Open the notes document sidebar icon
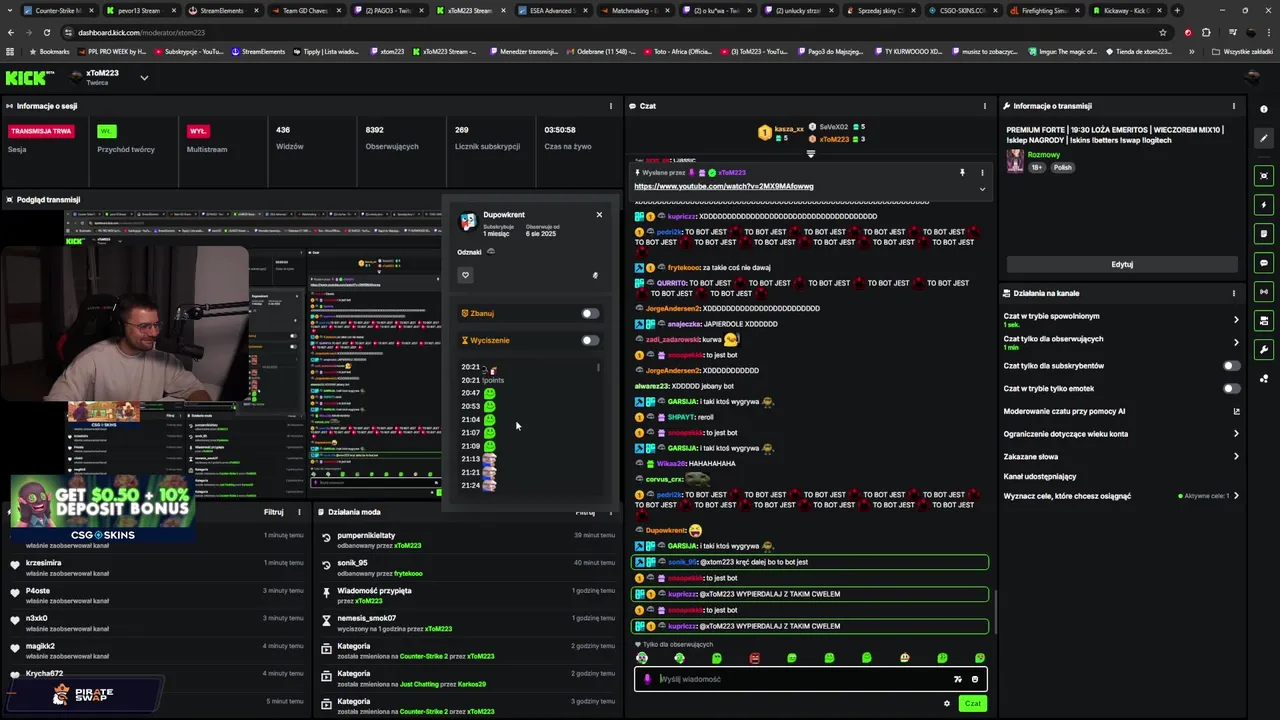The image size is (1280, 720). 1264,234
